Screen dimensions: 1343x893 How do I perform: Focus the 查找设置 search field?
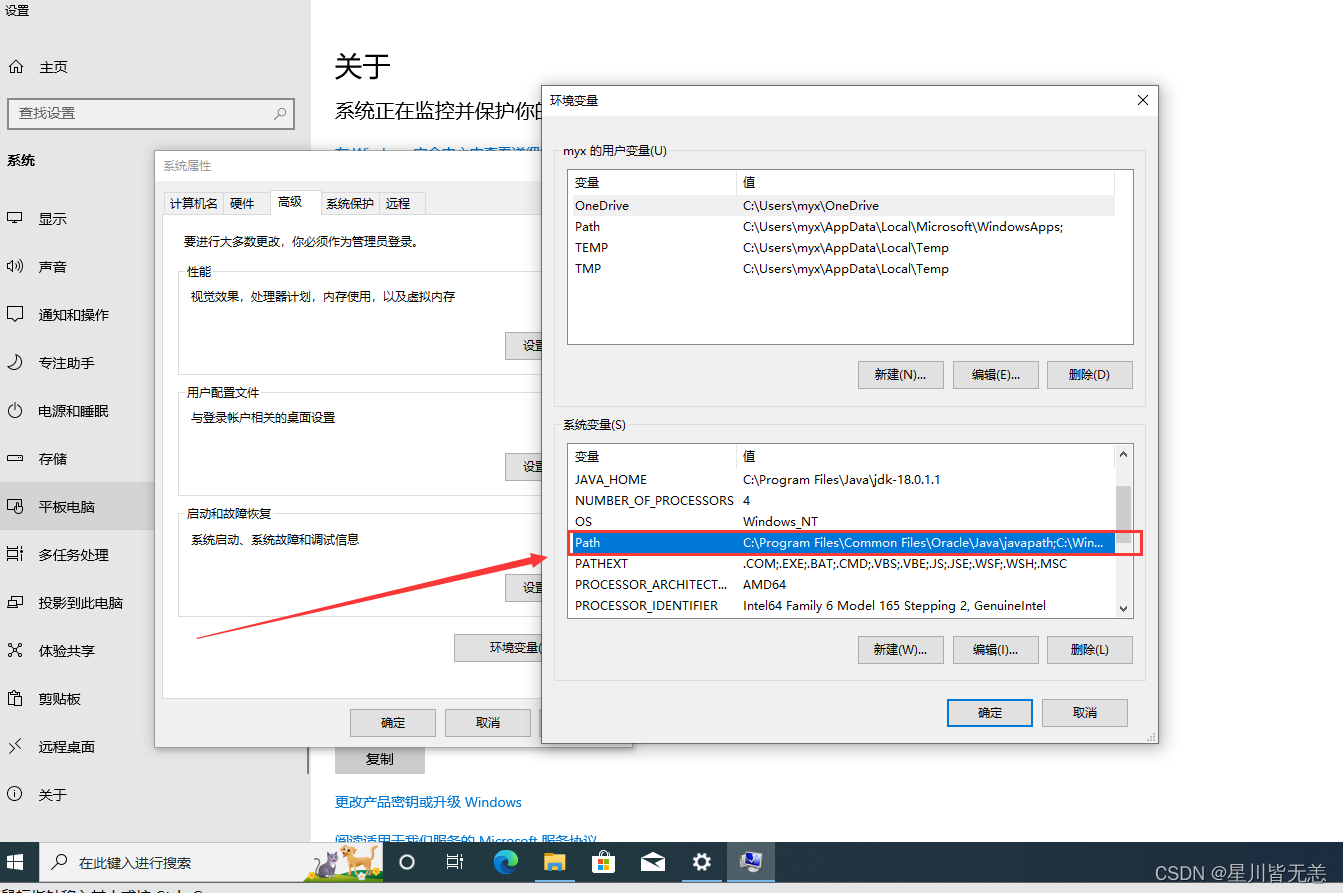tap(150, 114)
